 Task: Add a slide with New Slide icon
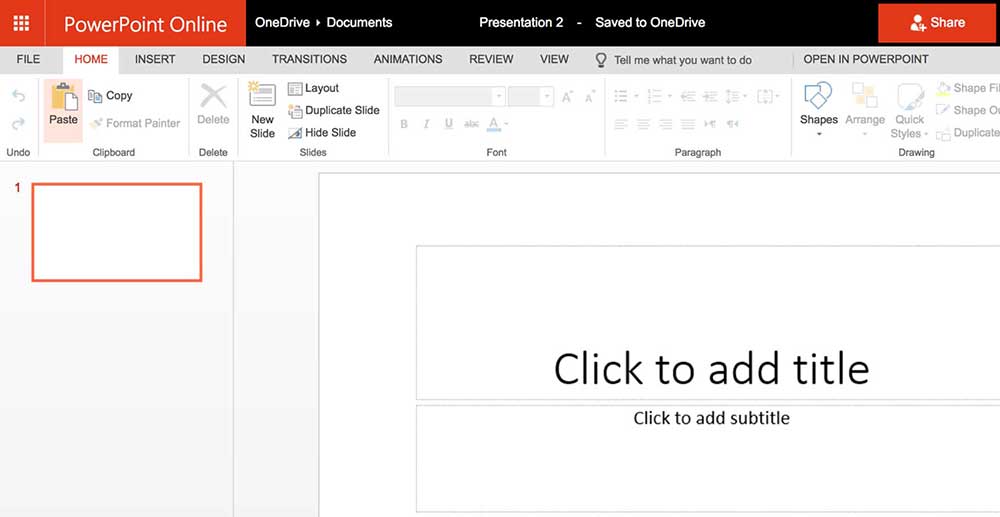(262, 98)
